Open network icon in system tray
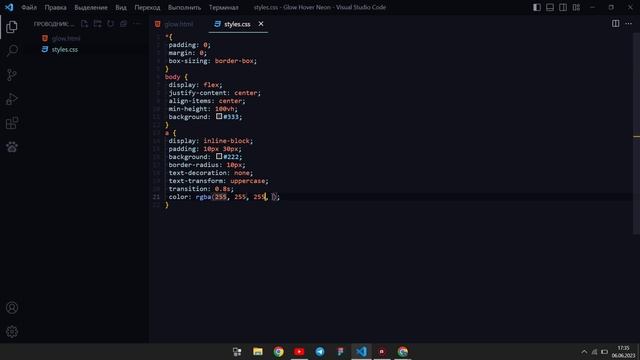 pyautogui.click(x=595, y=352)
